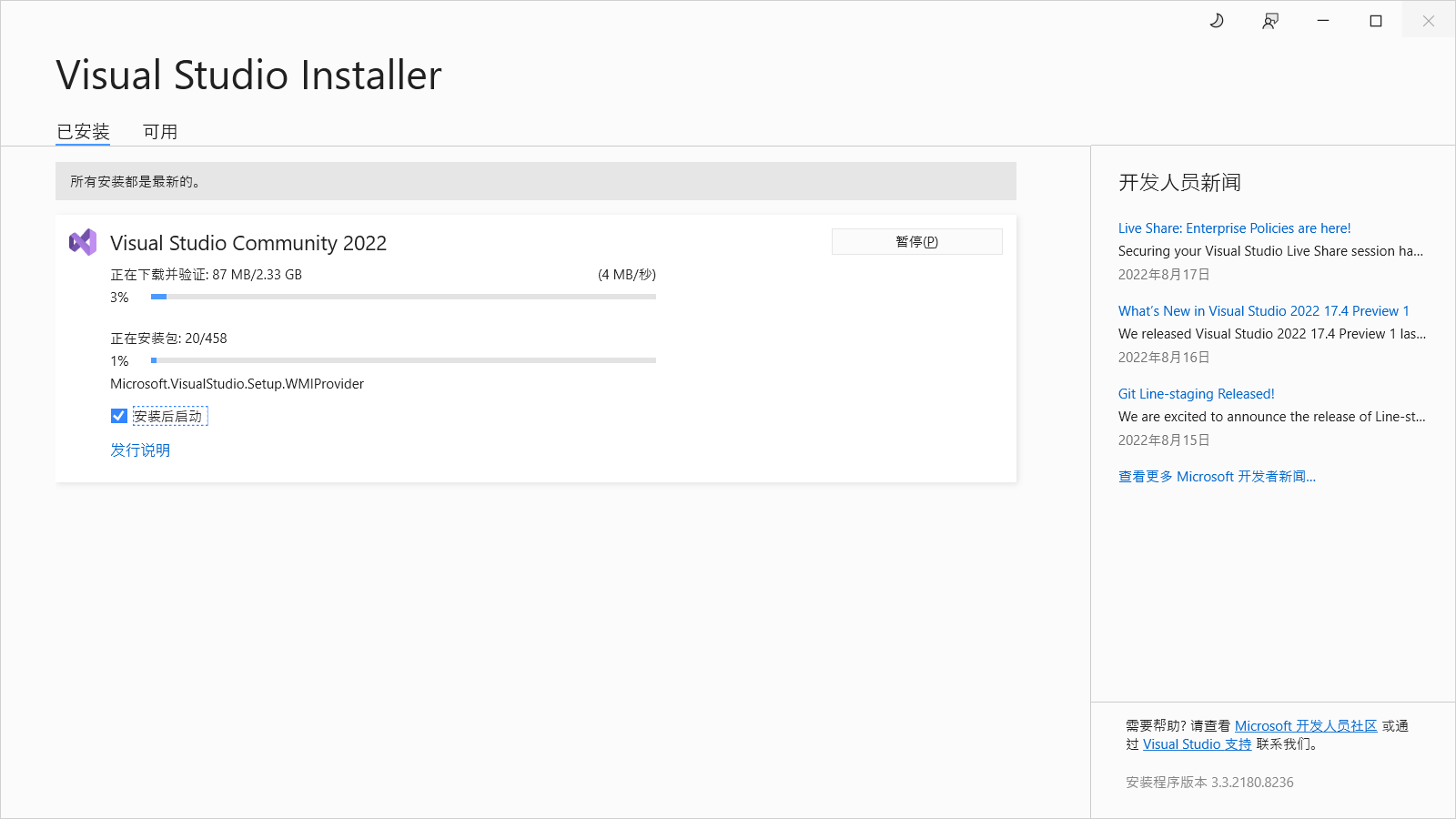Click the Securing your Visual Studio Live Share summary
Viewport: 1456px width, 819px height.
tap(1270, 251)
